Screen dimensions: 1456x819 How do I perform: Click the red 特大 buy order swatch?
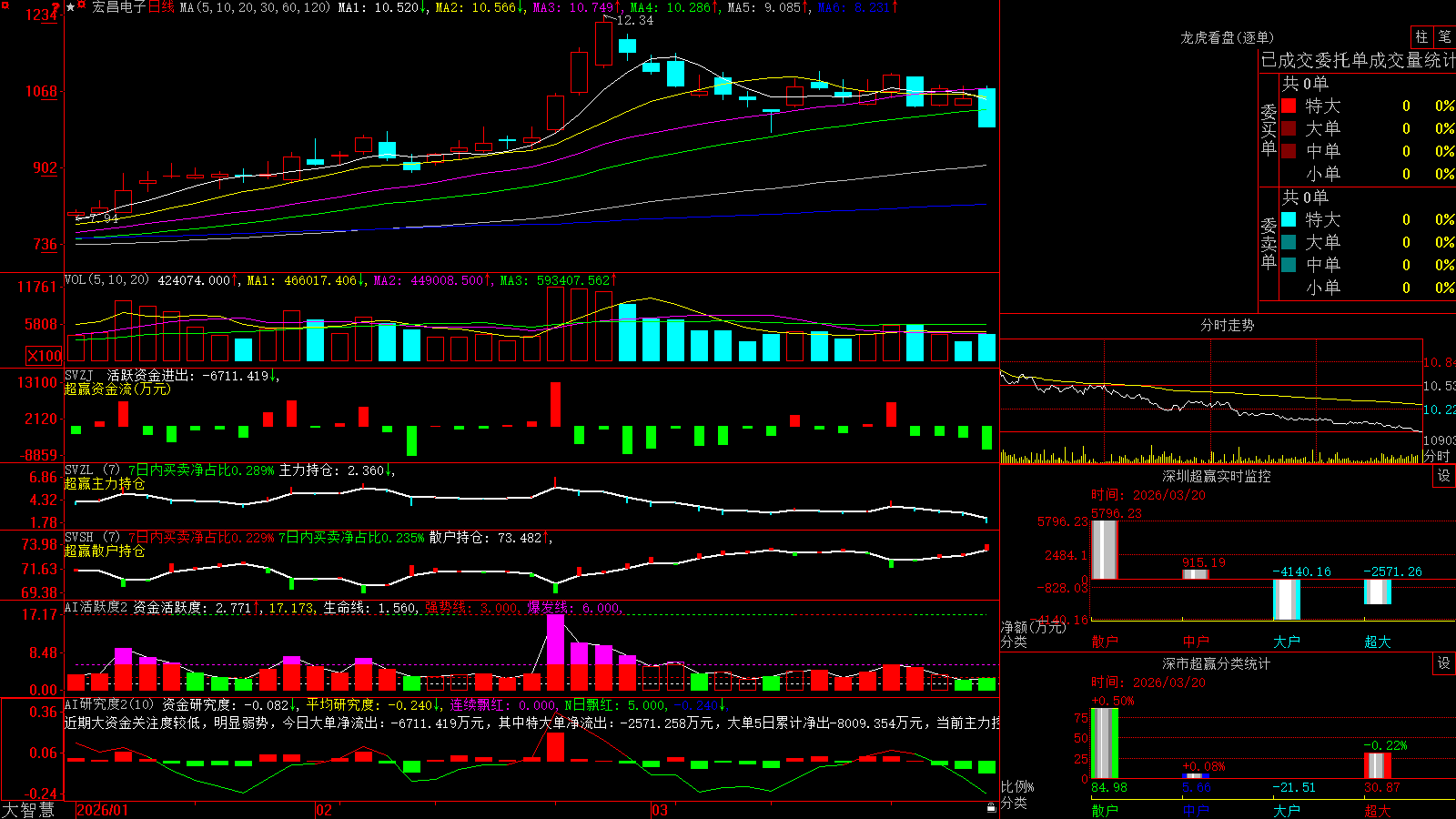[1289, 106]
